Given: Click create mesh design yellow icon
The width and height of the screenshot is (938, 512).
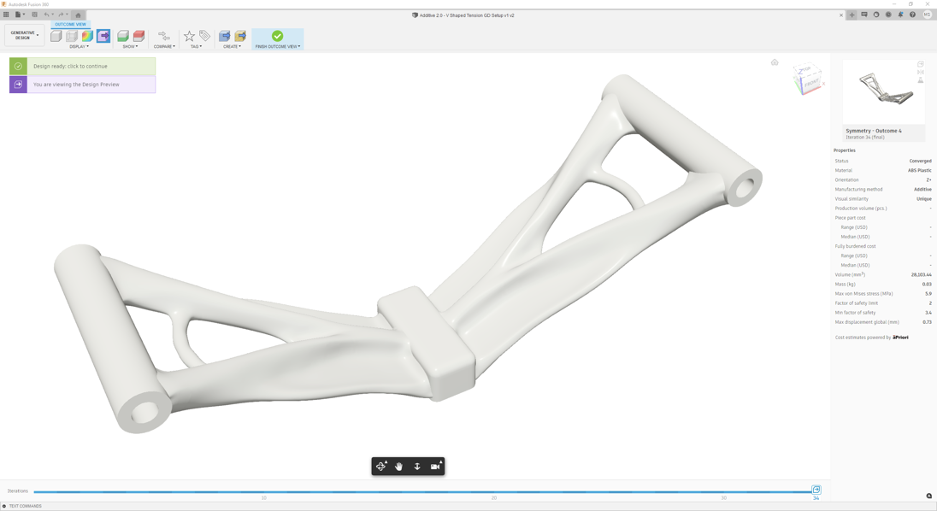Looking at the screenshot, I should point(240,36).
